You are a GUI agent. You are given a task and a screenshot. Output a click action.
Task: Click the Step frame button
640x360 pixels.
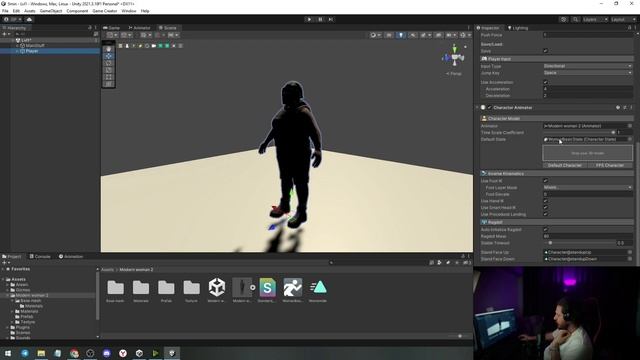tap(331, 19)
